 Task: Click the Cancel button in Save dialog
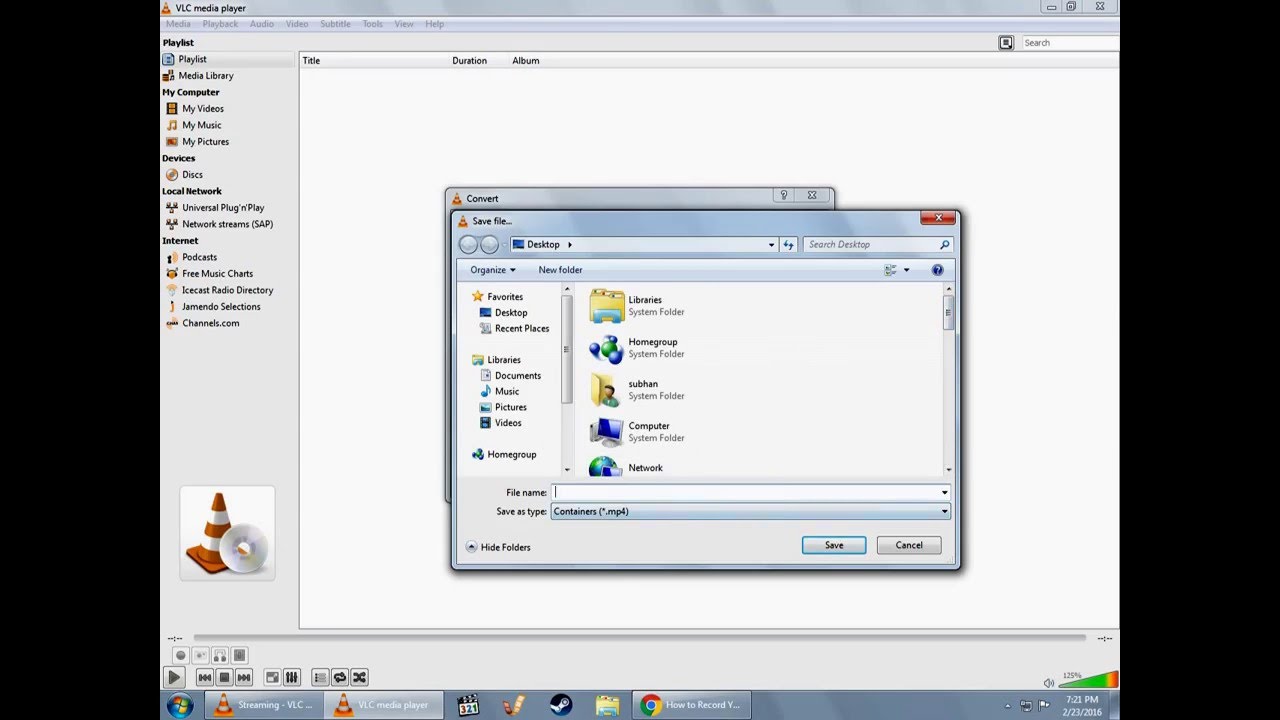[909, 545]
